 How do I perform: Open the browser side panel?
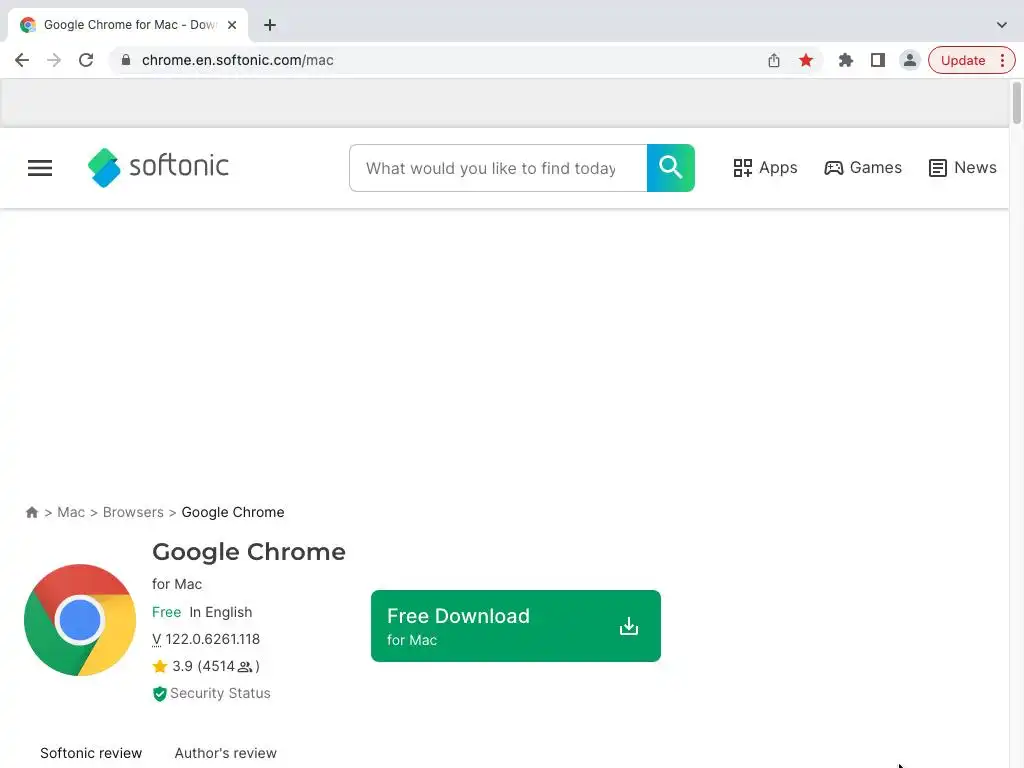pos(878,60)
